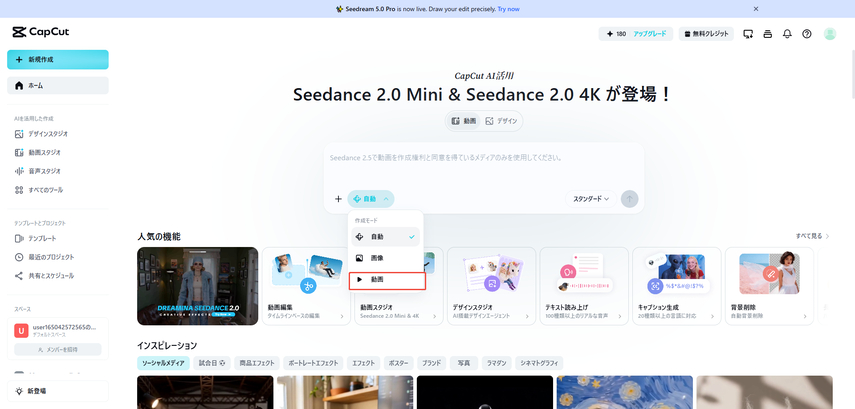Open the Starry Night inspiration thumbnail
Screen dimensions: 855x409
624,392
